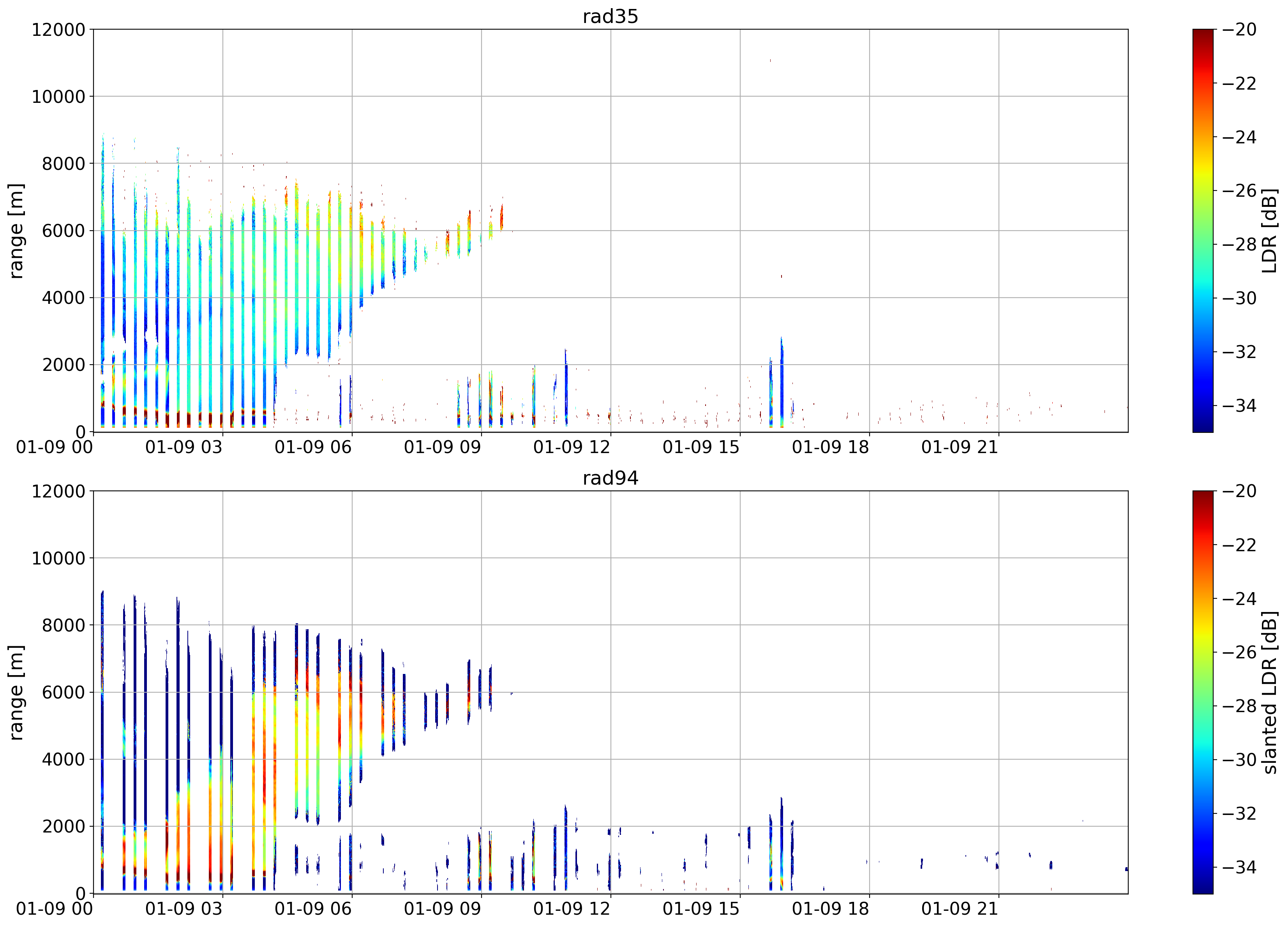The image size is (1288, 926).
Task: Click the −24 tick on the rad94 colorbar
Action: point(1239,598)
